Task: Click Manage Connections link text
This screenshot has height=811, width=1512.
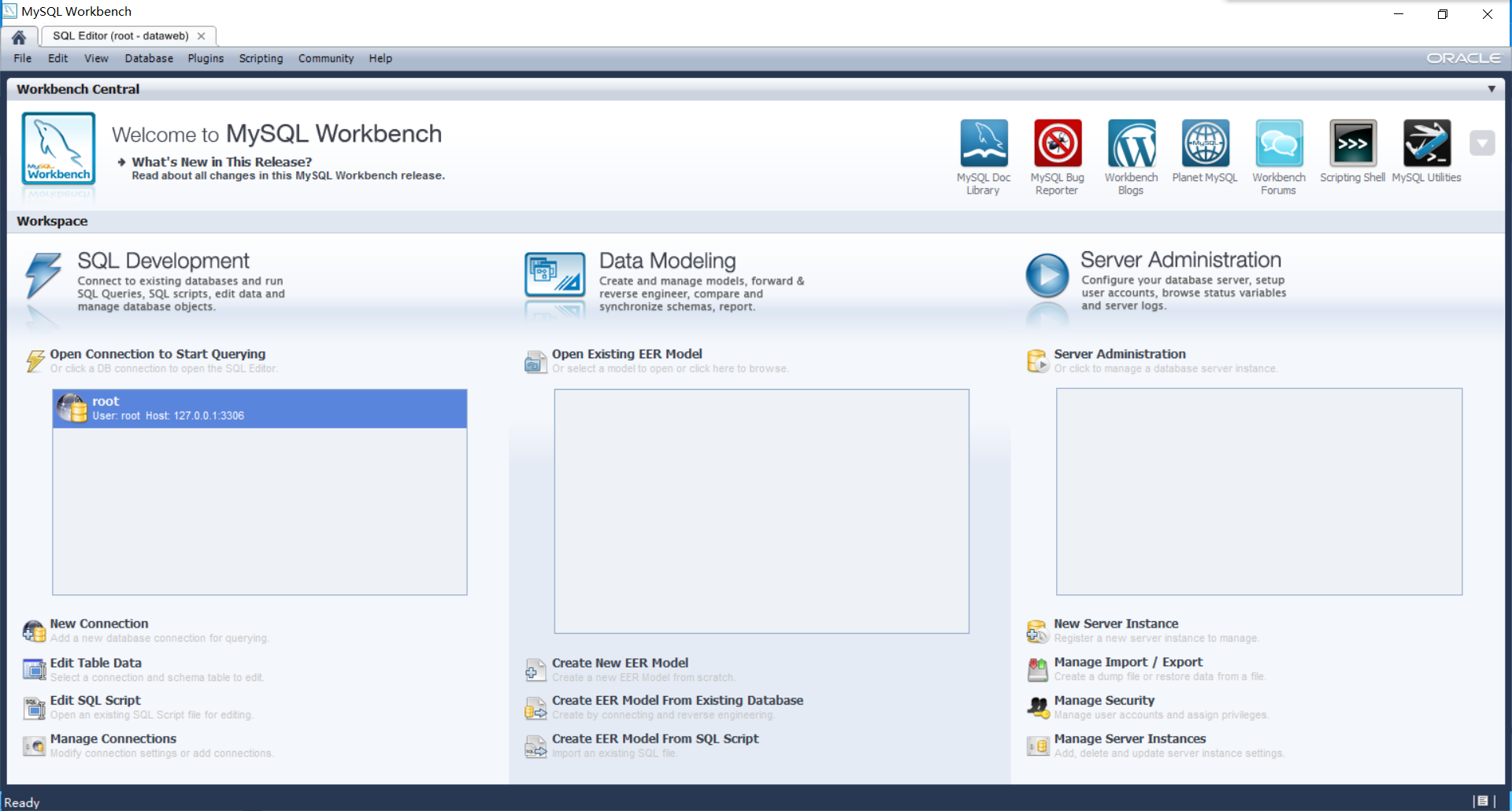Action: coord(113,739)
